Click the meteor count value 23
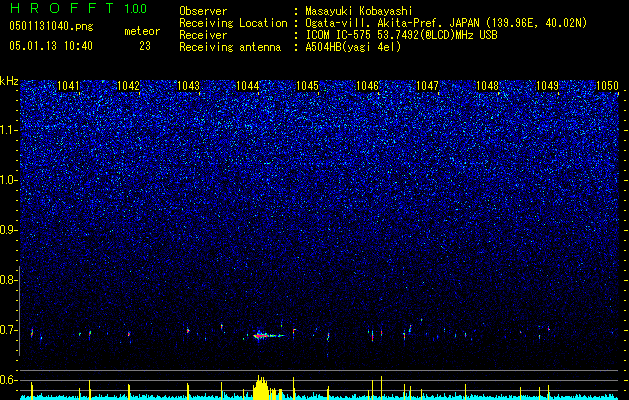Viewport: 629px width, 400px height. 145,46
